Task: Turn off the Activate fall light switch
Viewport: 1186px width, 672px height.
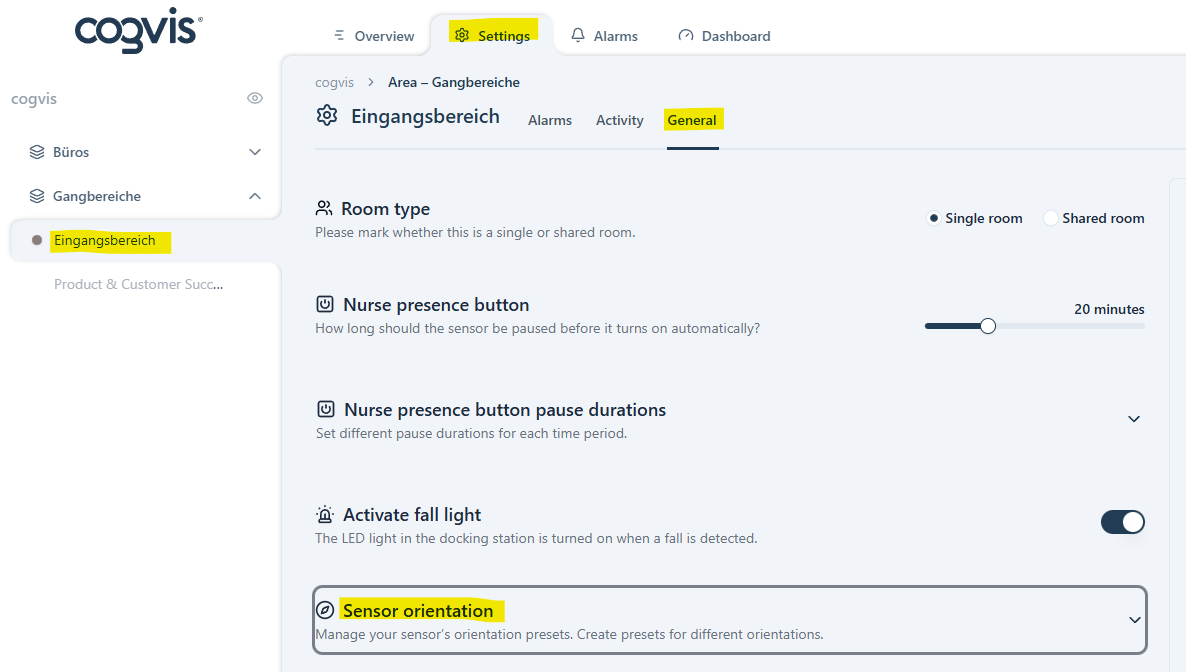Action: (1122, 522)
